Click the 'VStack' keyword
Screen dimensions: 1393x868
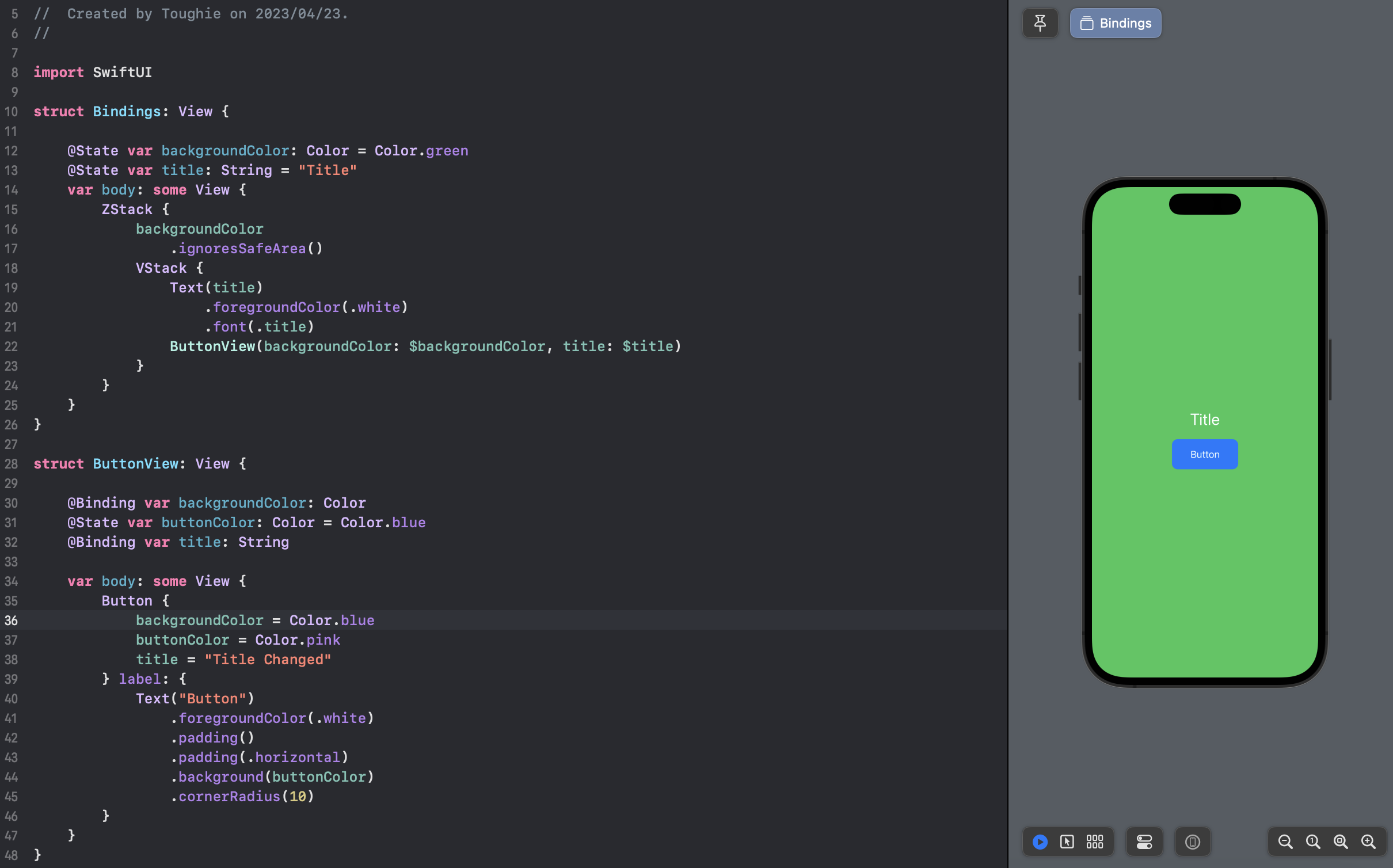pos(161,268)
